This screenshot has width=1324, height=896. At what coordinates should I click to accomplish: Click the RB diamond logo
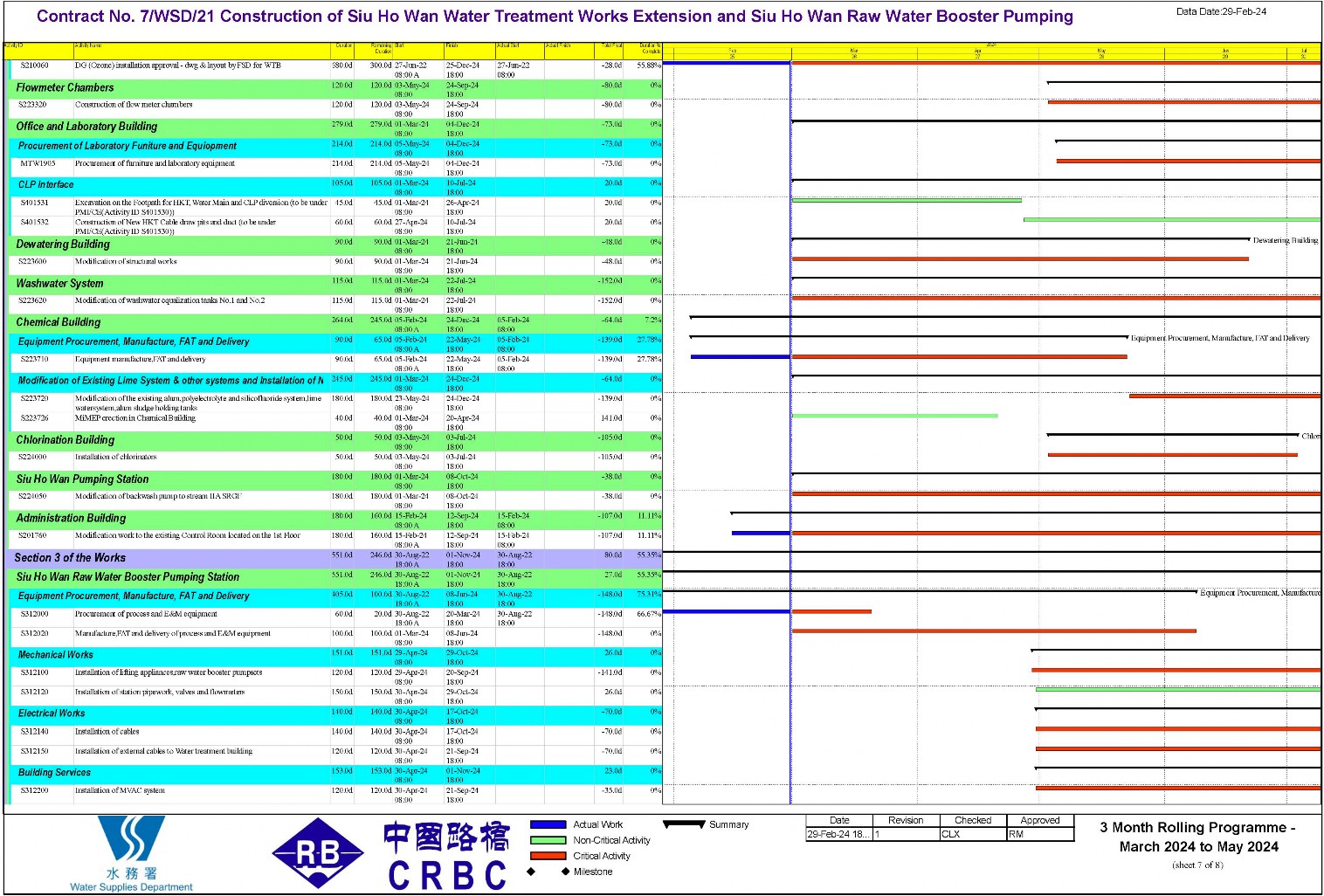[318, 853]
